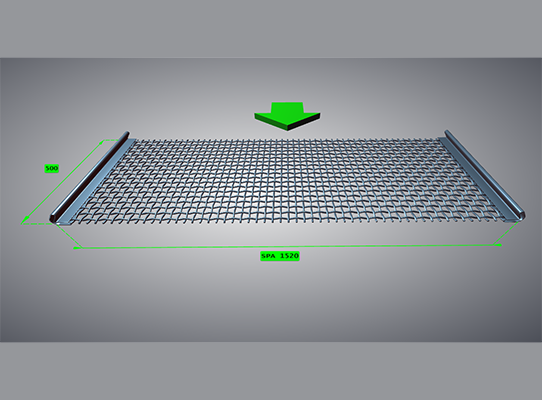Image resolution: width=542 pixels, height=400 pixels.
Task: Select the 500 dimension label
Action: [x=52, y=168]
